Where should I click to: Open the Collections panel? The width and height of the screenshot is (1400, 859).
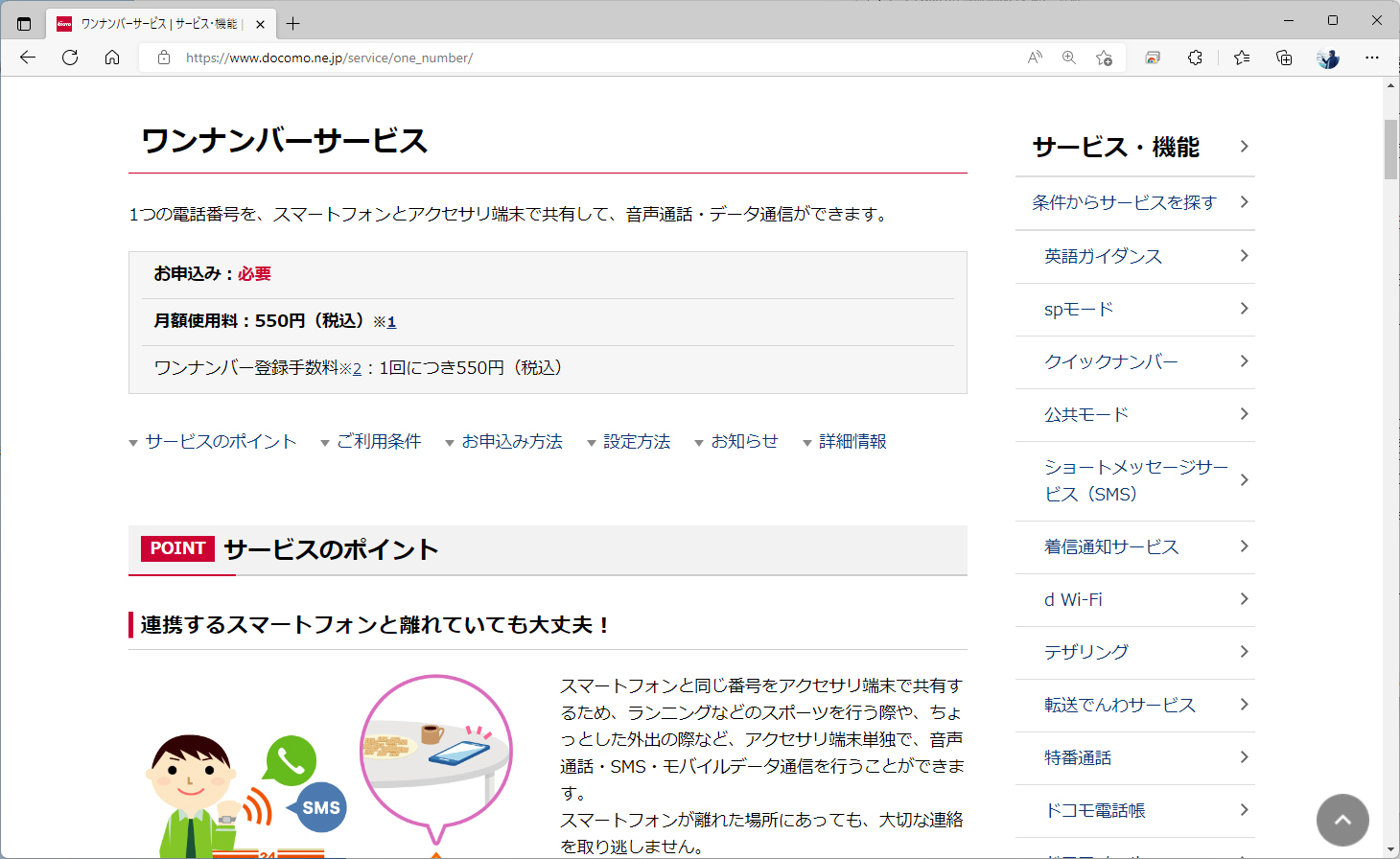[1284, 58]
